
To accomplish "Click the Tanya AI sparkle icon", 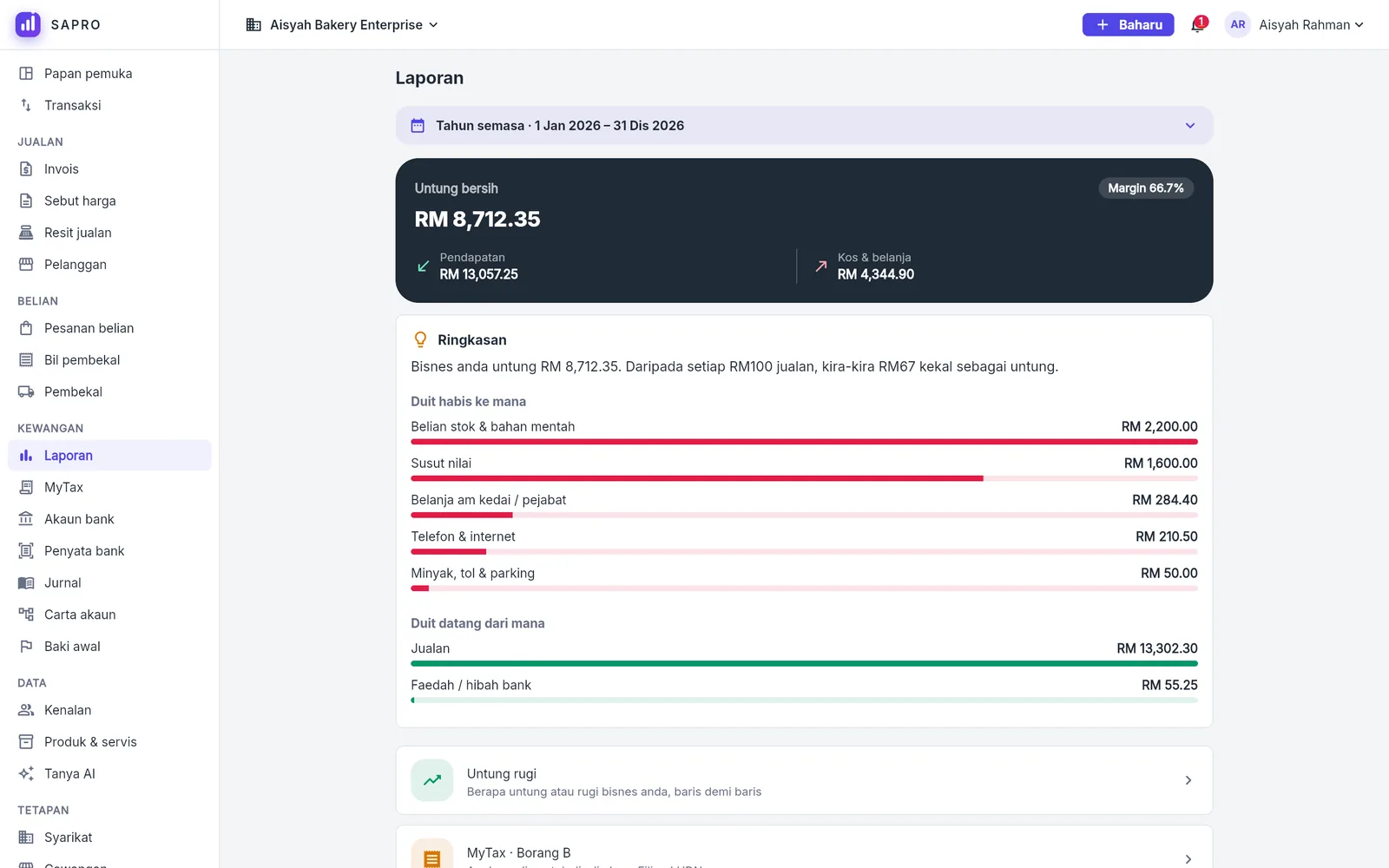I will tap(26, 773).
